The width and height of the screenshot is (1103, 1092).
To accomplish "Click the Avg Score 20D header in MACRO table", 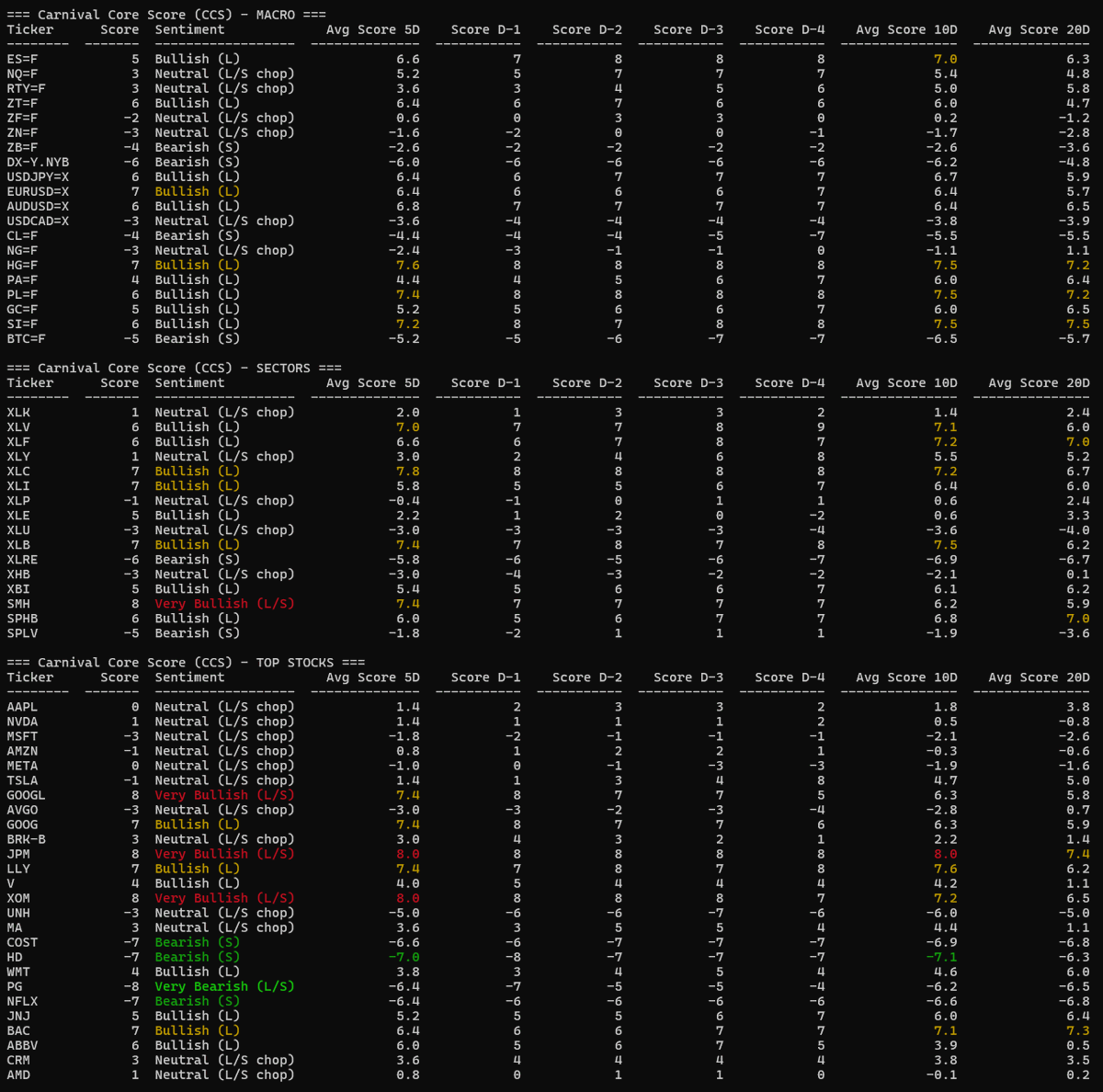I will [1039, 29].
